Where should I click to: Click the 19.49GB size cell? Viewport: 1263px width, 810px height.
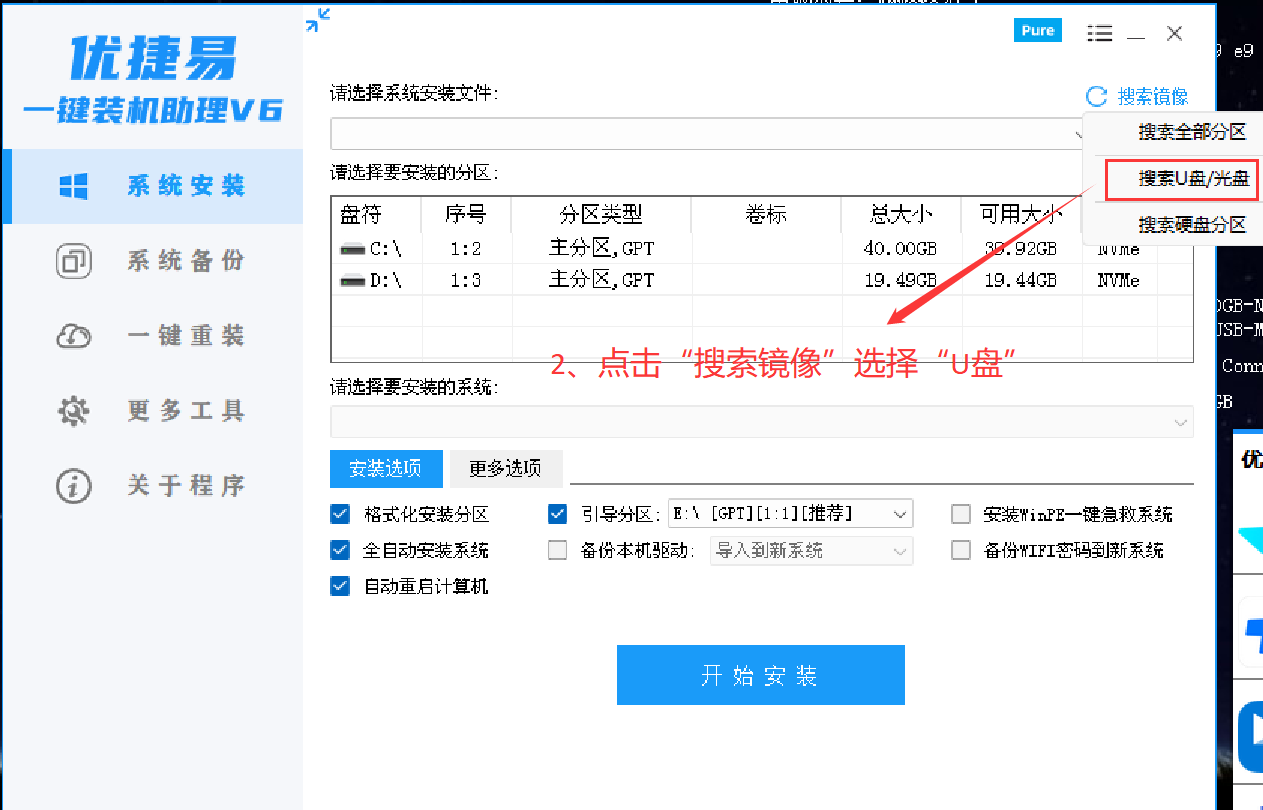coord(901,281)
